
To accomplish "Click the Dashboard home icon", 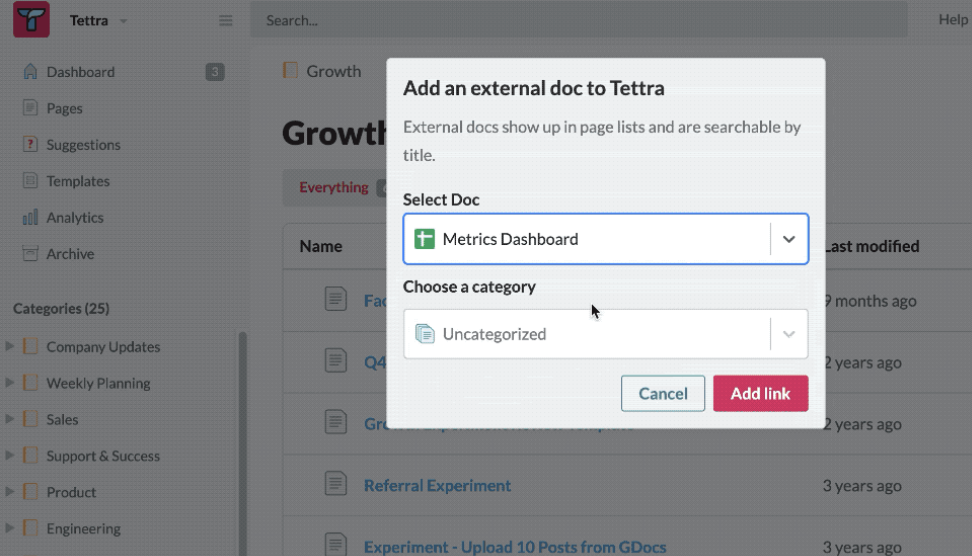I will [x=30, y=71].
